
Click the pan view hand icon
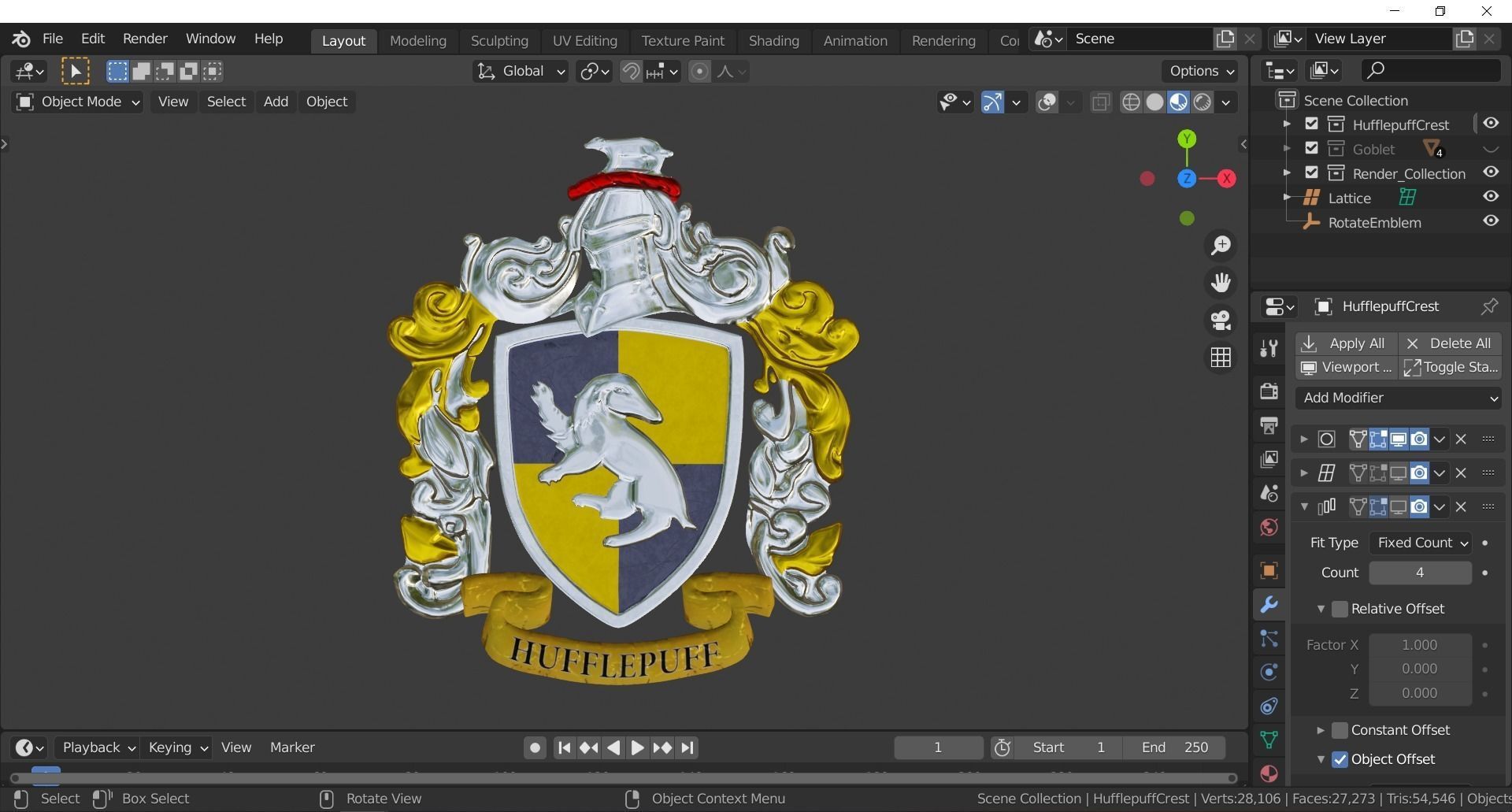[1221, 283]
